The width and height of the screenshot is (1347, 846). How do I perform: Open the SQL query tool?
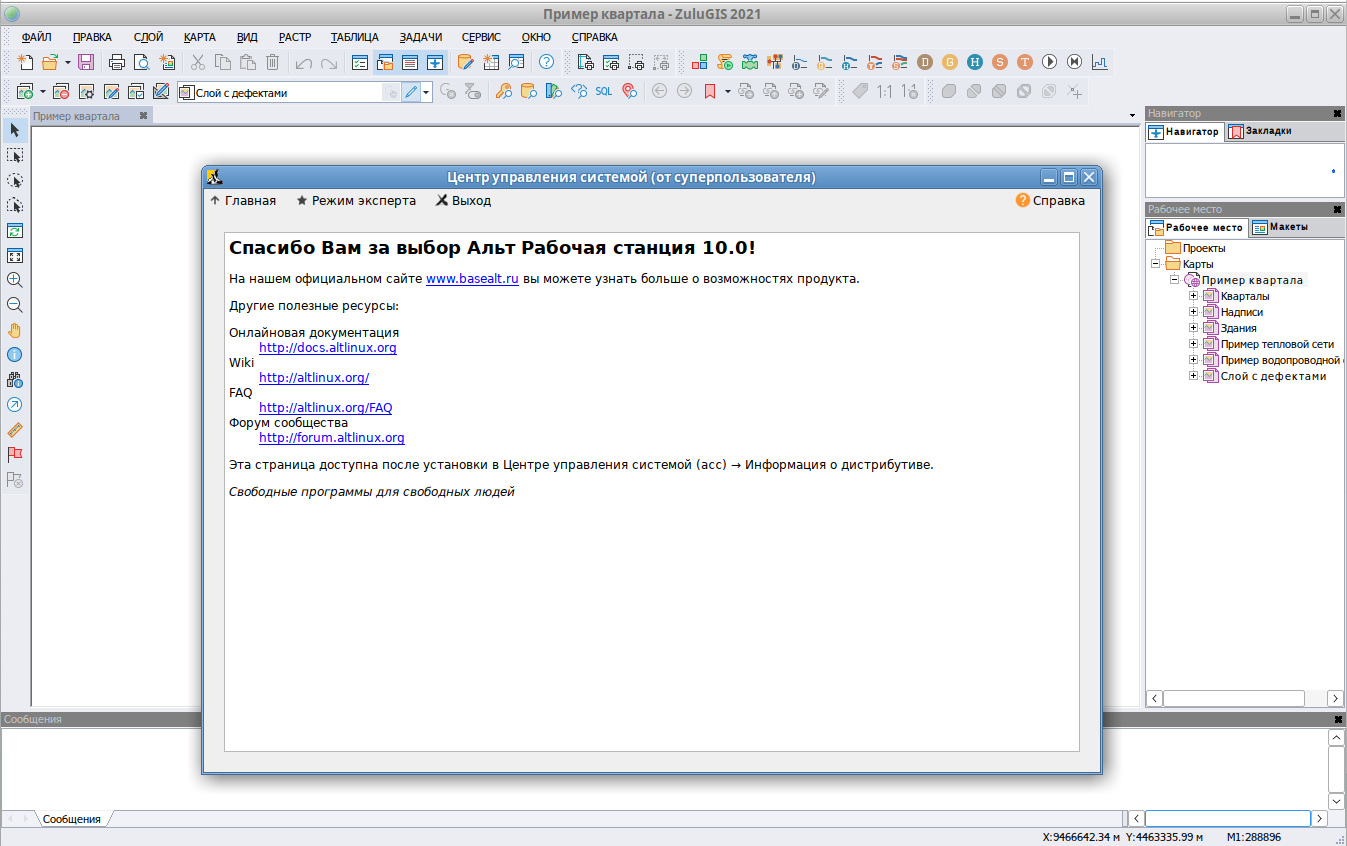pyautogui.click(x=604, y=91)
